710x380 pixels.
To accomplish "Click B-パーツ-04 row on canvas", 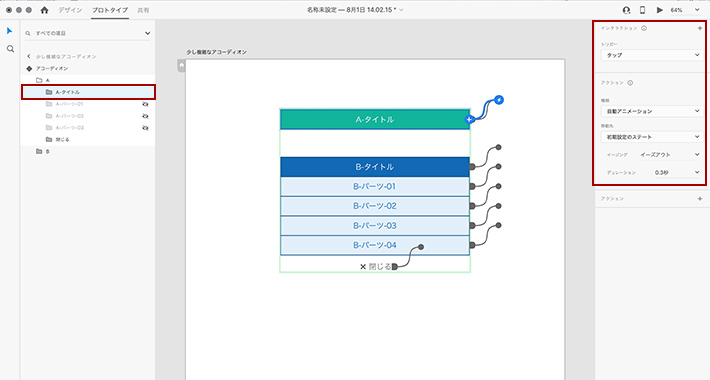I will (375, 245).
